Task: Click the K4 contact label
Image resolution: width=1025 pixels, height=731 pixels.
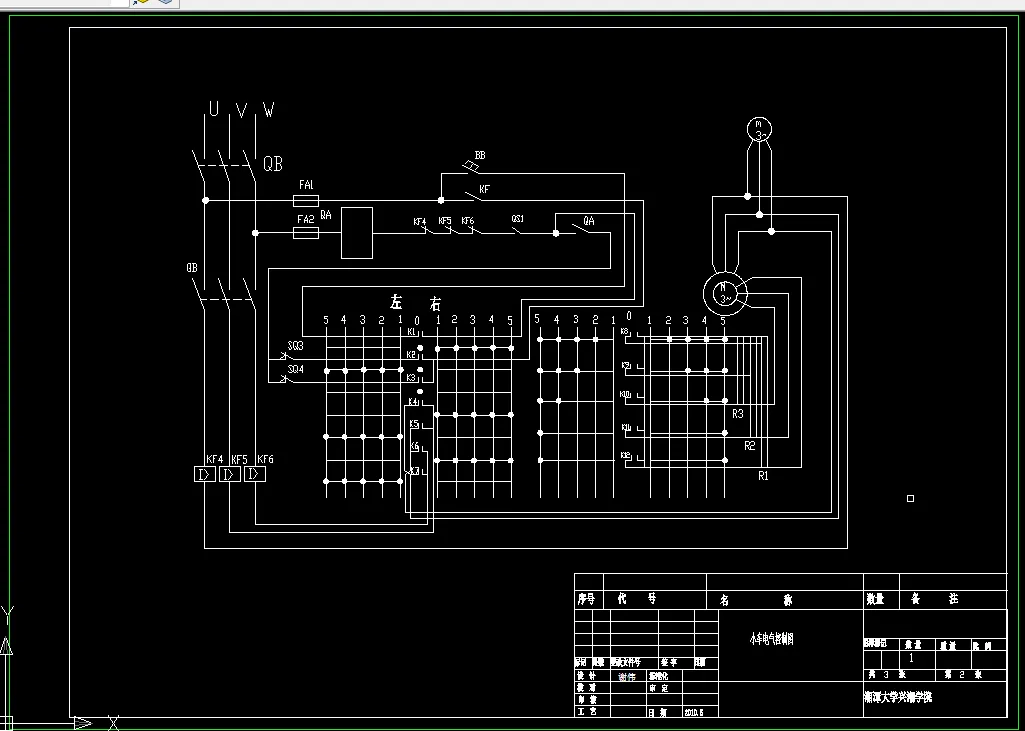Action: click(413, 401)
